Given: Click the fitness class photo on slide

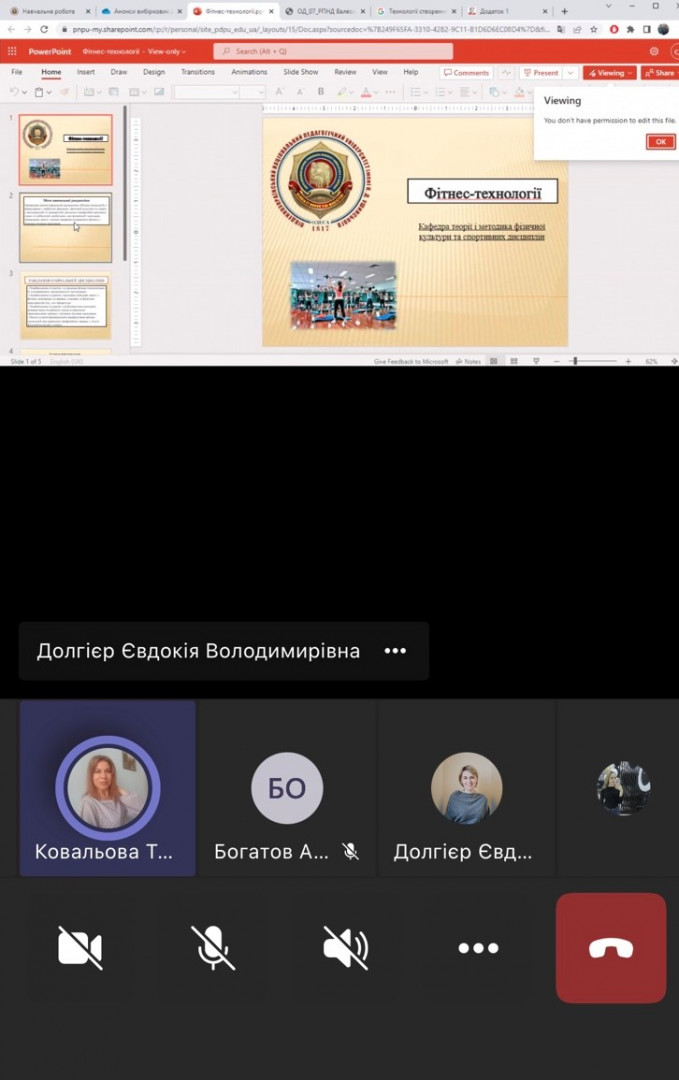Looking at the screenshot, I should (343, 295).
